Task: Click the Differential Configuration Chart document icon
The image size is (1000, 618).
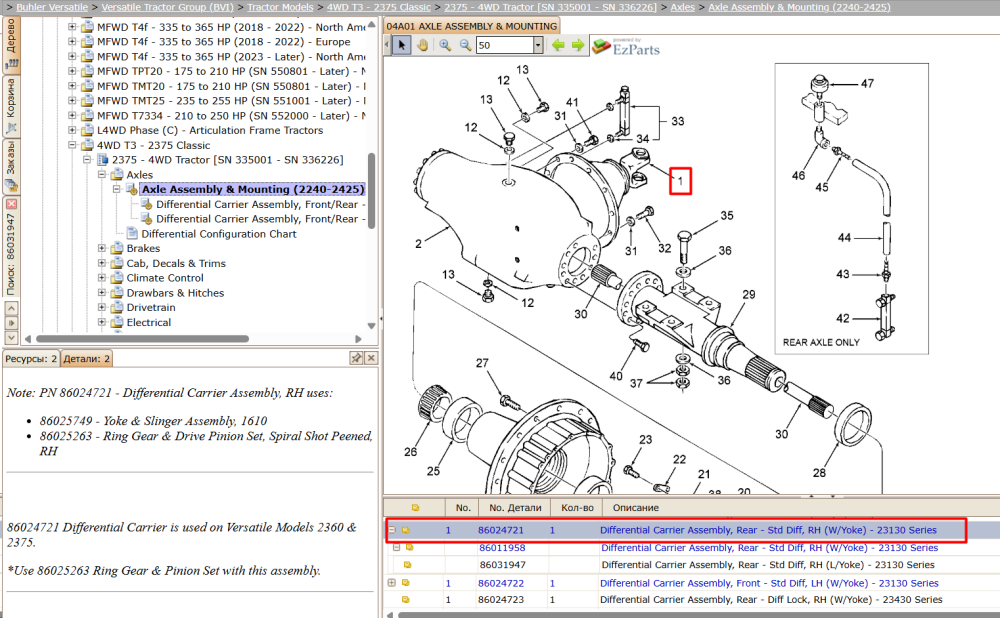Action: [x=132, y=233]
